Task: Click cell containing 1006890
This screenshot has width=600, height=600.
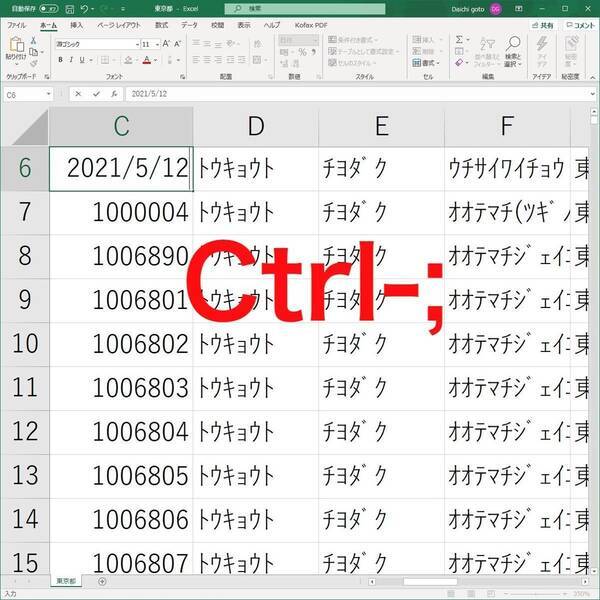Action: click(x=121, y=256)
